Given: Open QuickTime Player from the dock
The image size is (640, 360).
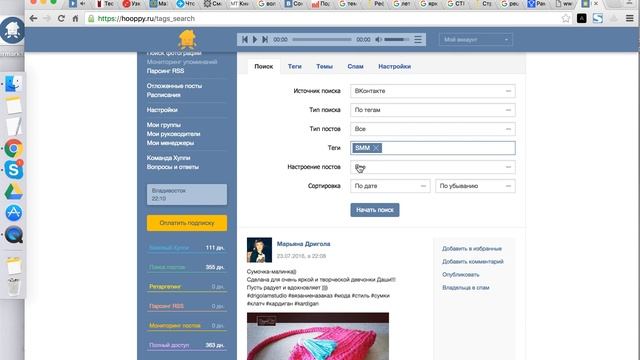Looking at the screenshot, I should tap(13, 235).
